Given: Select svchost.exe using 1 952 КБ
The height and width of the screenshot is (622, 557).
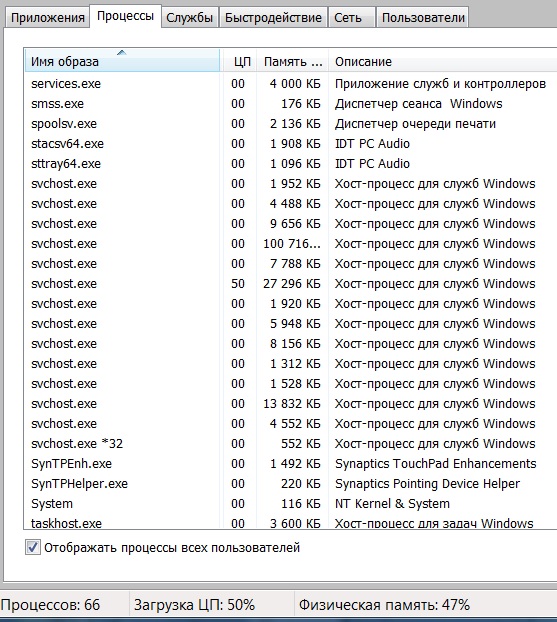Looking at the screenshot, I should point(290,184).
